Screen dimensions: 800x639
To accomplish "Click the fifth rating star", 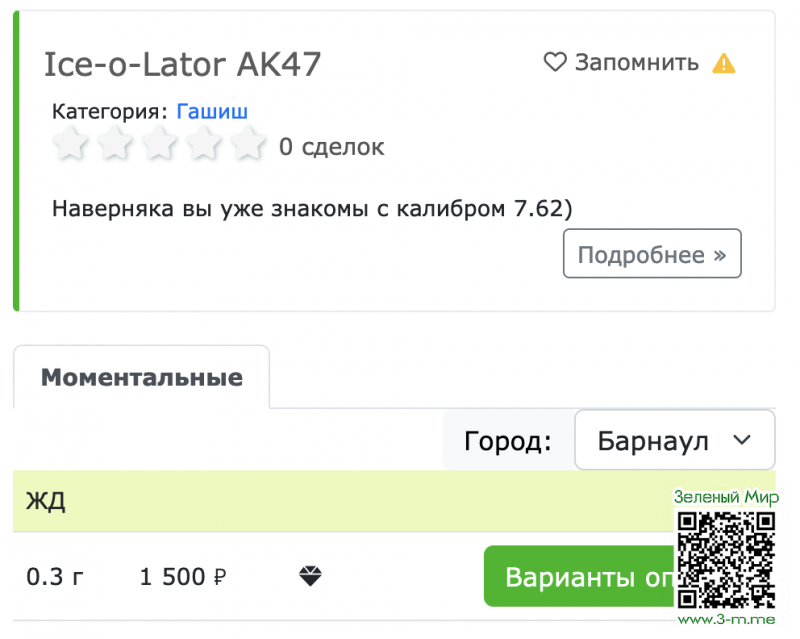I will 247,145.
